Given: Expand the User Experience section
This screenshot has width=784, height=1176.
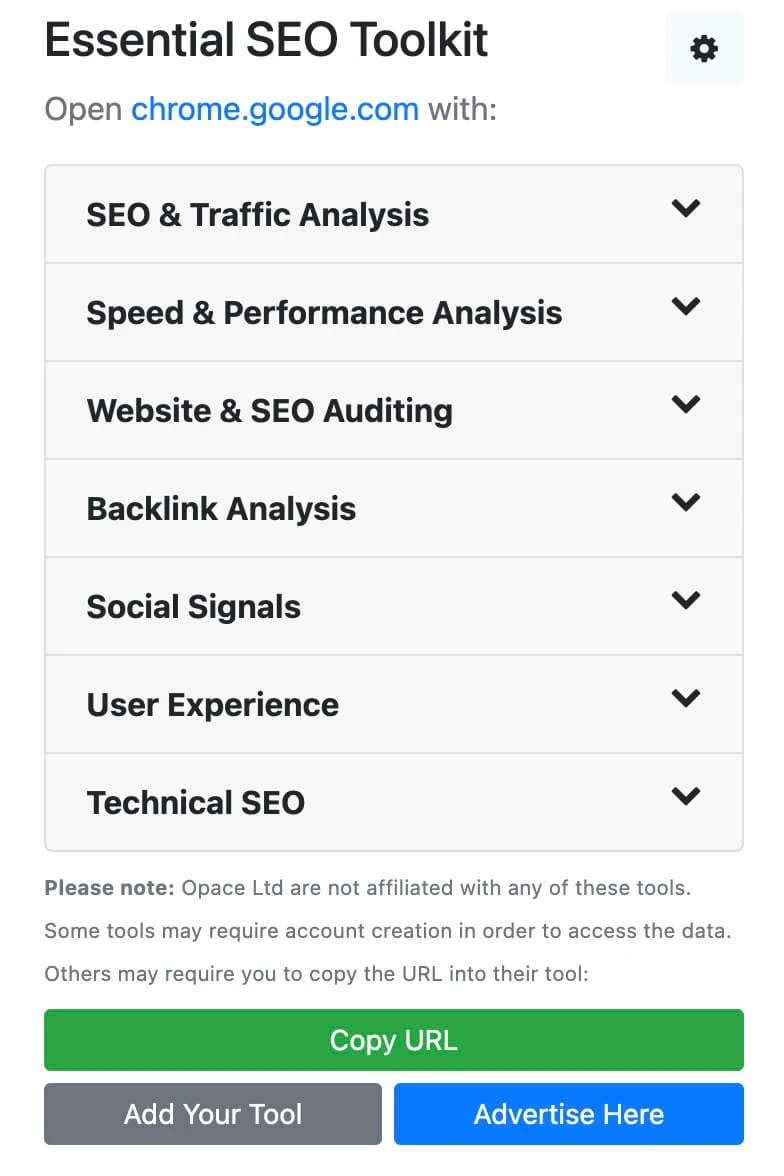Looking at the screenshot, I should click(x=393, y=704).
